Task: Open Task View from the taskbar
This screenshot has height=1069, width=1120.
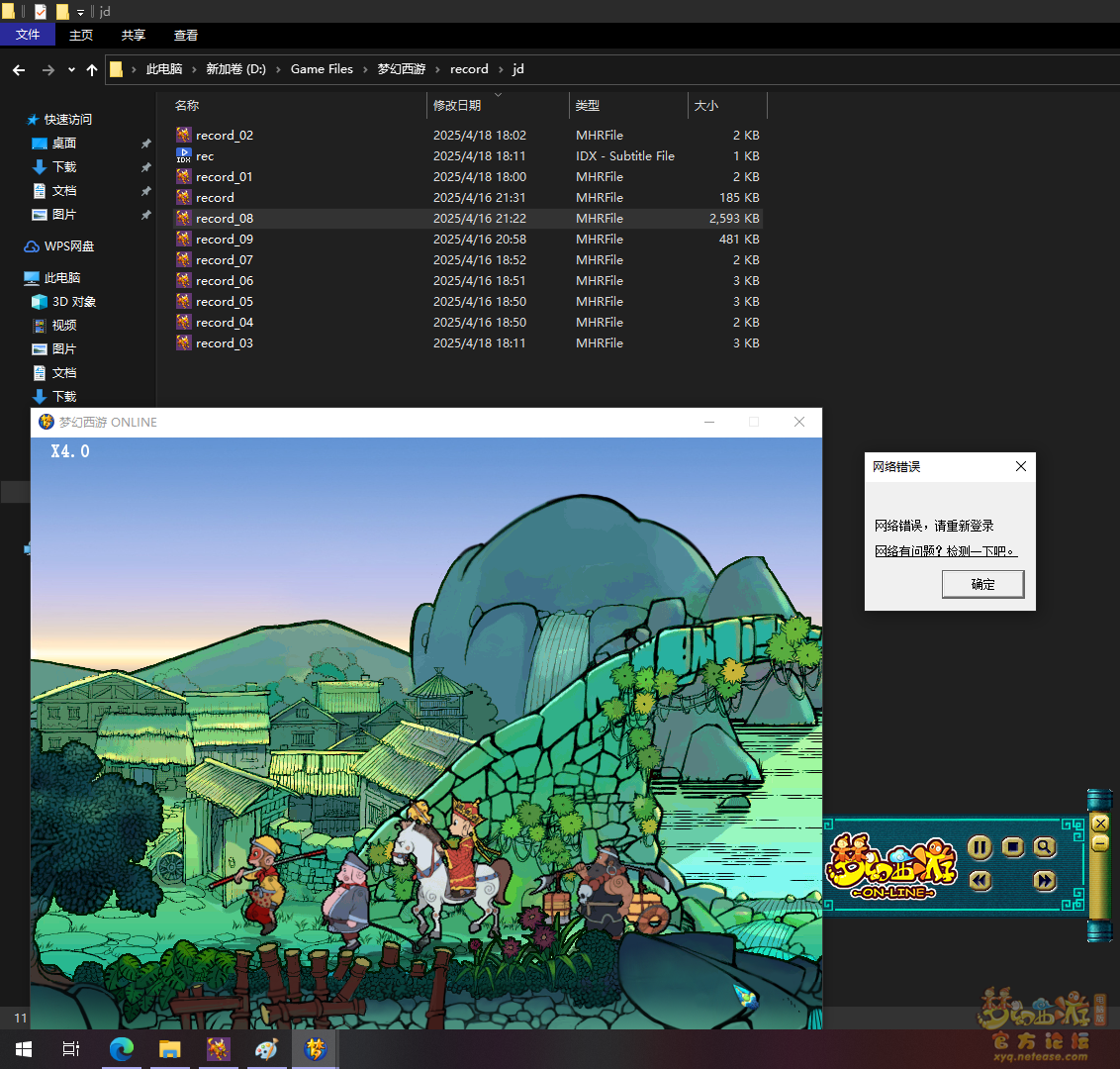Action: 71,1049
